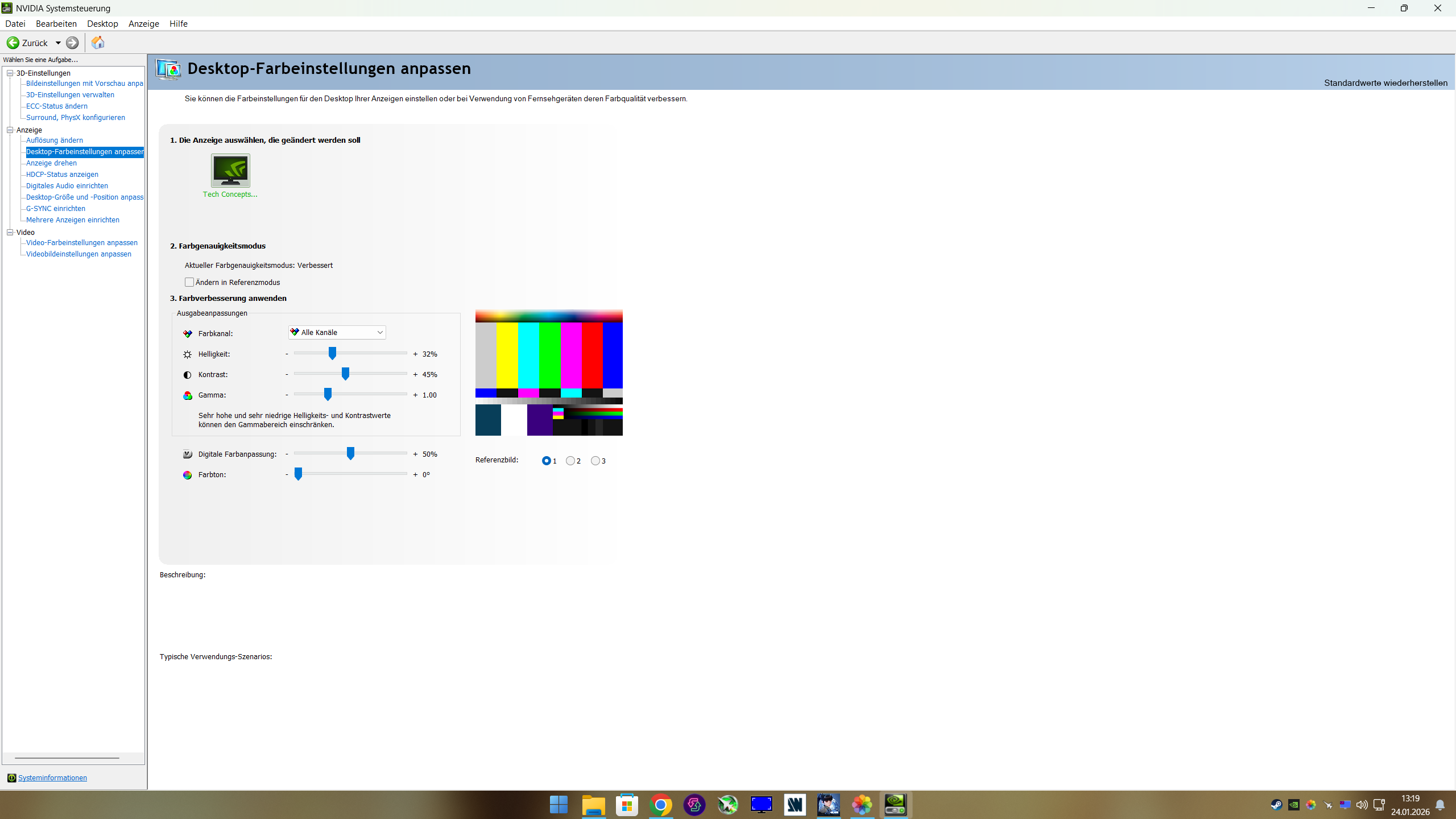Open Google Chrome from the taskbar

pos(660,805)
